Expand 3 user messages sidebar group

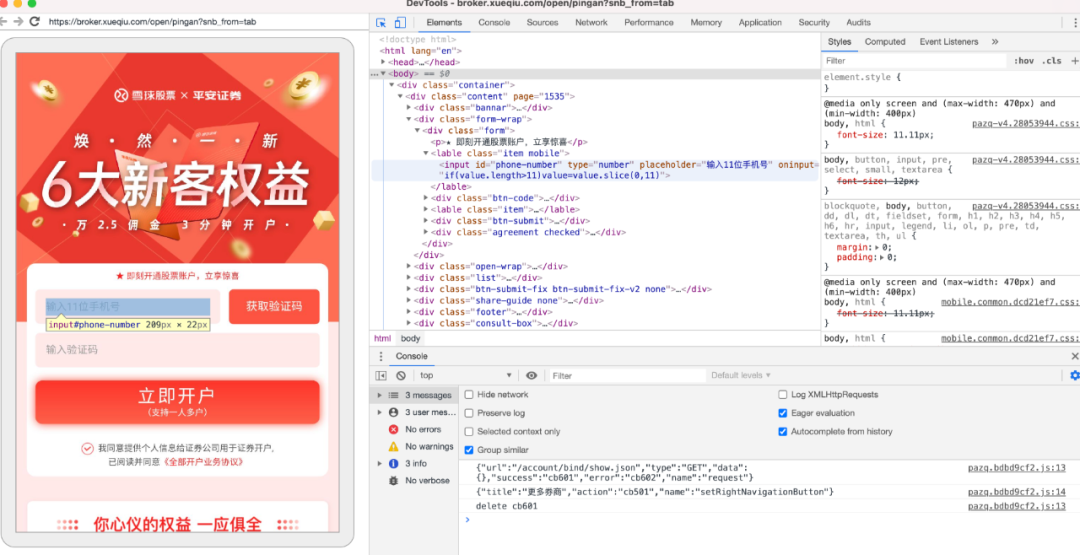[x=379, y=412]
